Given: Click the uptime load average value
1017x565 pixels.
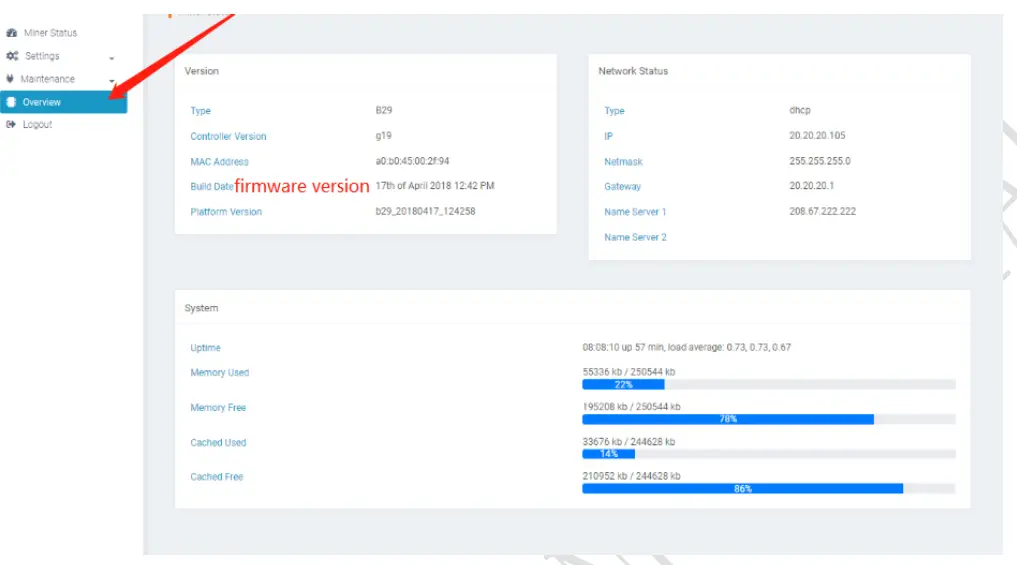Looking at the screenshot, I should coord(687,347).
